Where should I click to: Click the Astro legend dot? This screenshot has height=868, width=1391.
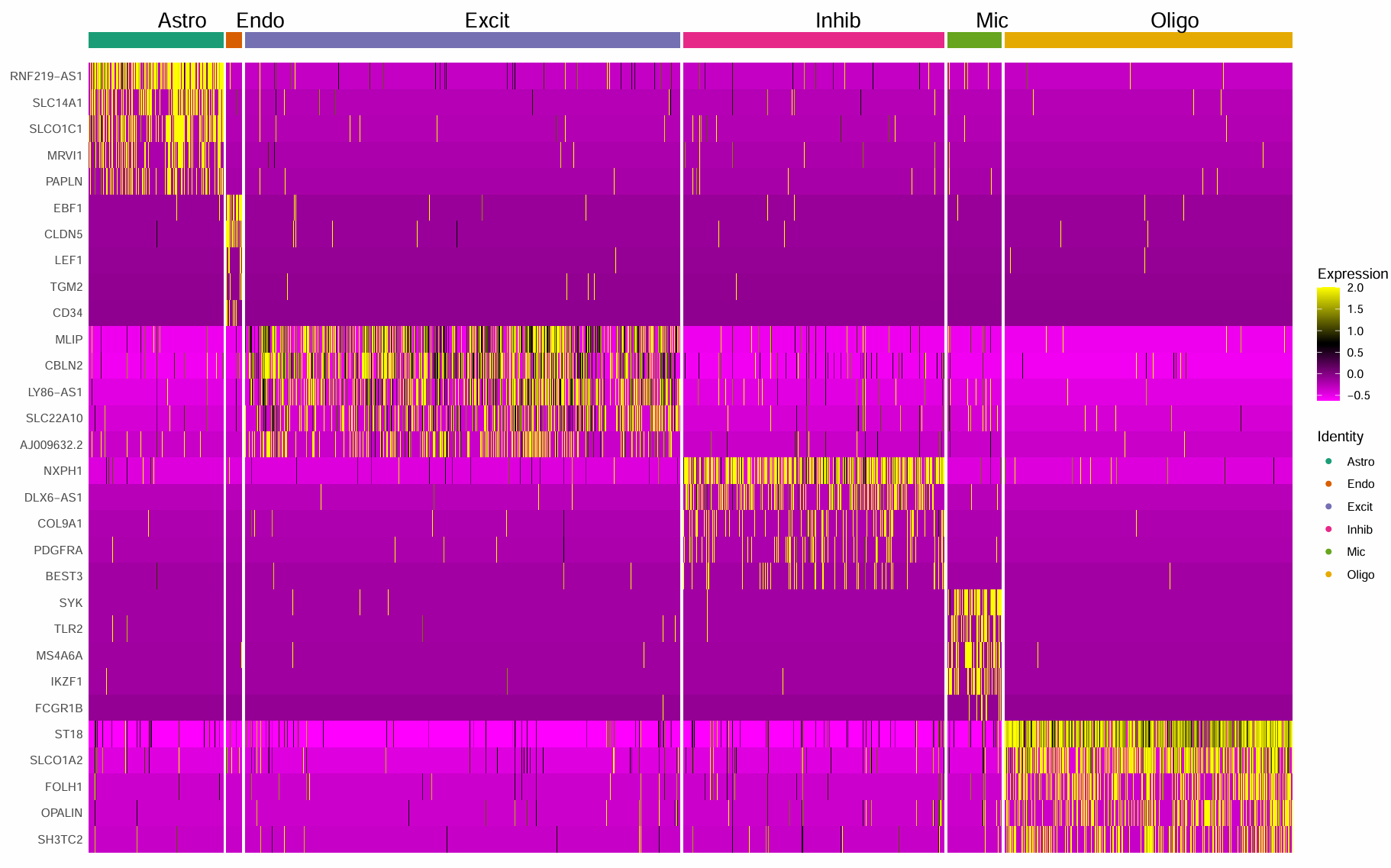pos(1328,461)
